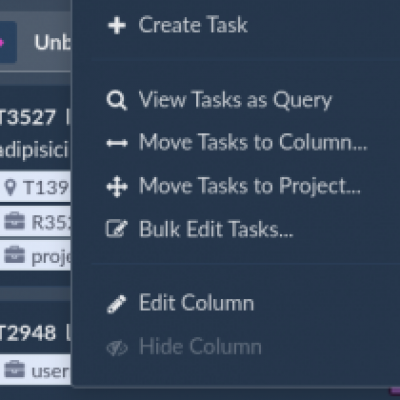The width and height of the screenshot is (400, 400).
Task: Choose Create Task from the menu
Action: click(x=193, y=25)
